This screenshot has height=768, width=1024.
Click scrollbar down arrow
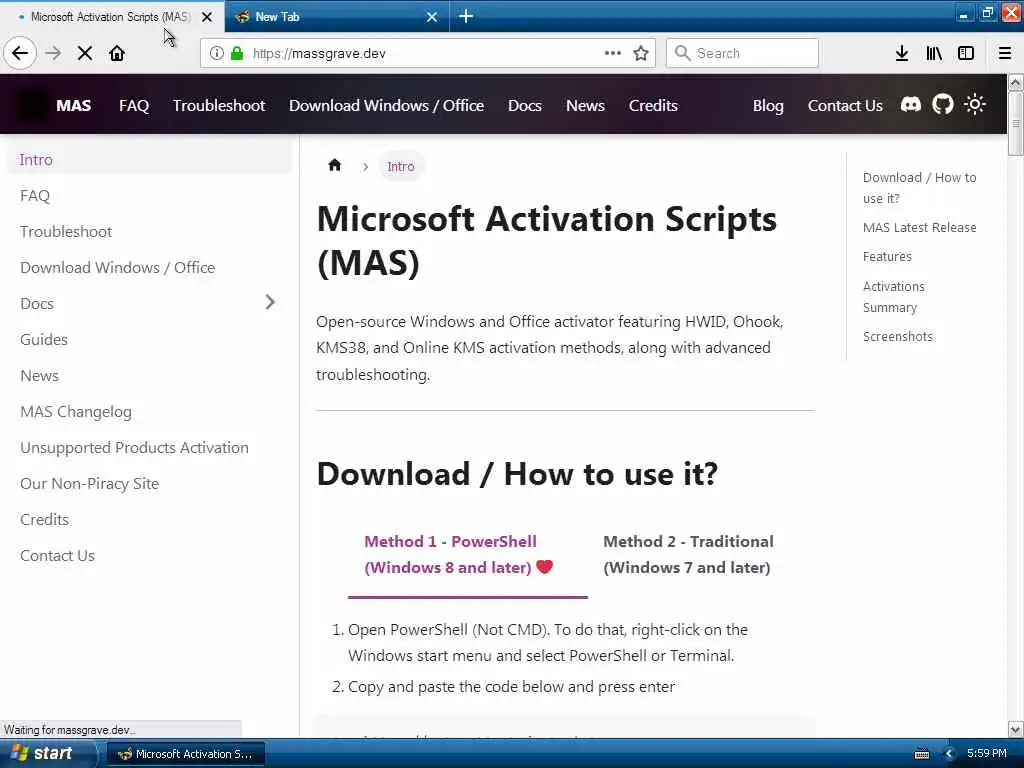[1016, 729]
